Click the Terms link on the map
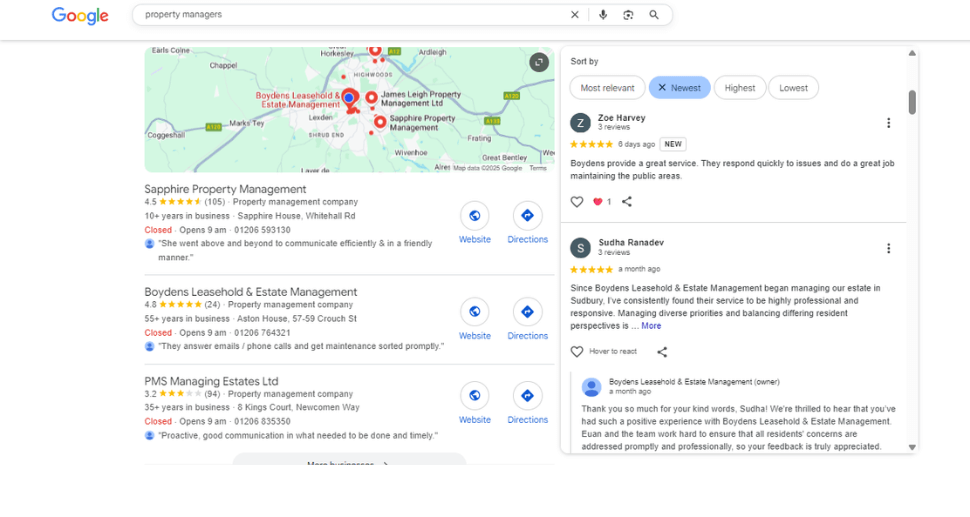 538,168
